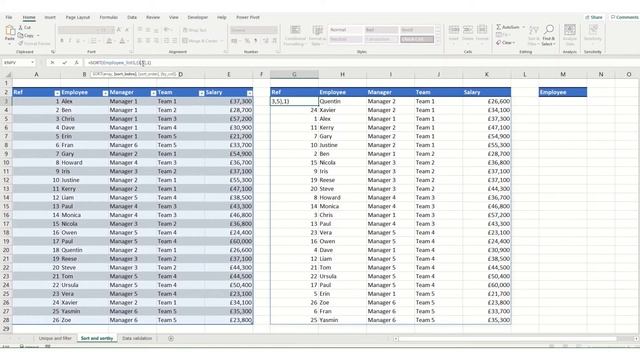Open the Power Pivot ribbon tab
Image resolution: width=640 pixels, height=360 pixels.
[x=248, y=17]
